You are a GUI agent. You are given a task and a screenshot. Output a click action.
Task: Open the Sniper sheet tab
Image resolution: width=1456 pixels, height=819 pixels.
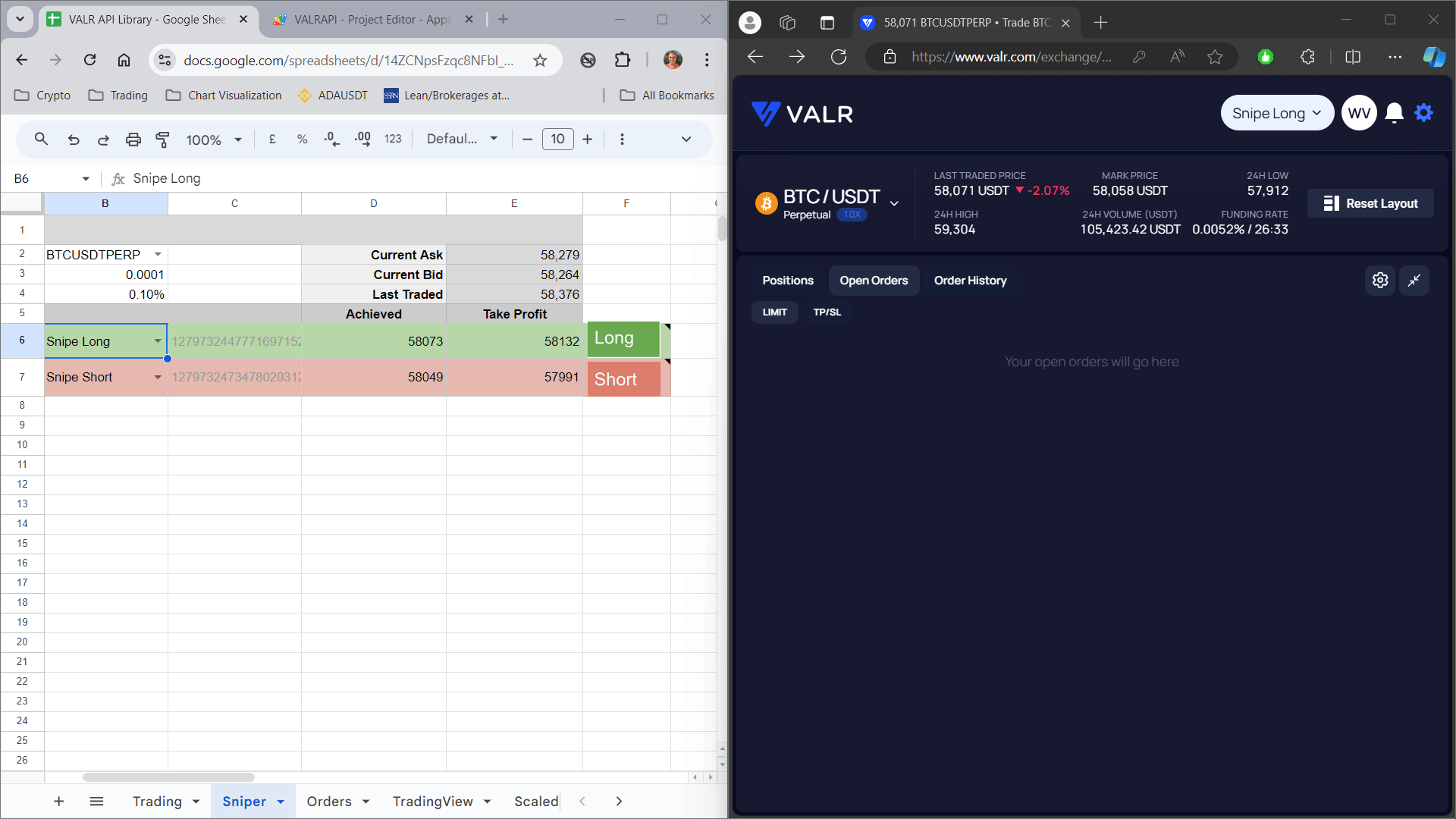pos(244,802)
